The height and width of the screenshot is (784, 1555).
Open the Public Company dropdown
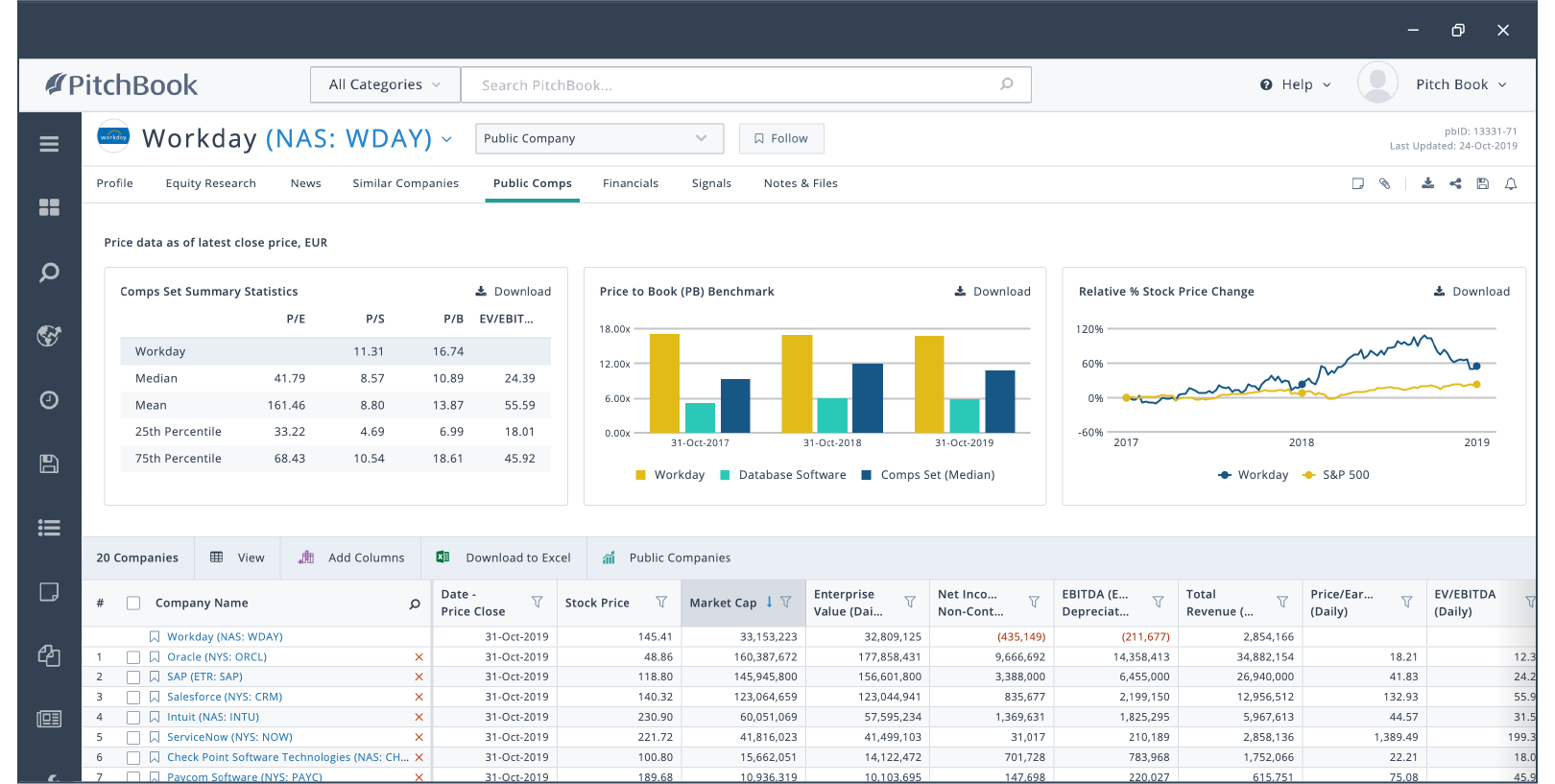[x=599, y=138]
